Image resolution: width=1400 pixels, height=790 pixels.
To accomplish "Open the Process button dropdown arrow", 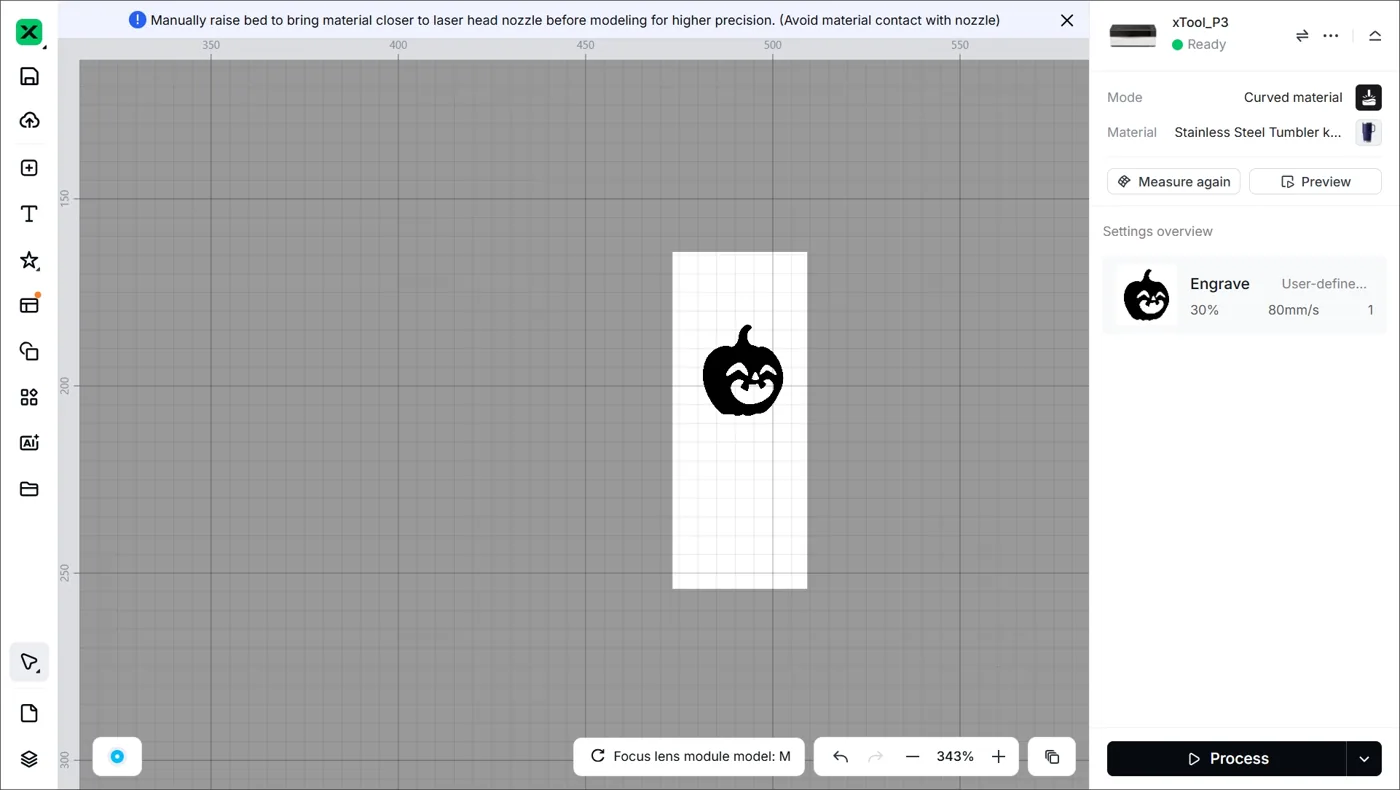I will (x=1364, y=759).
